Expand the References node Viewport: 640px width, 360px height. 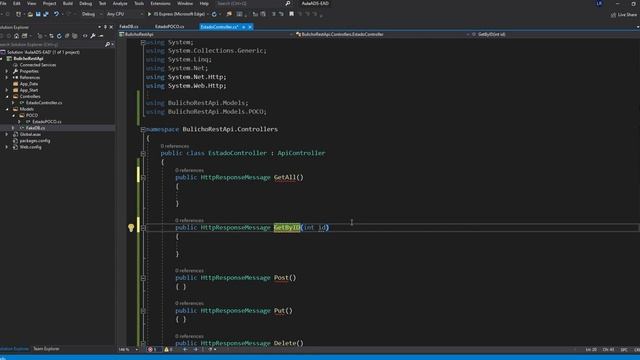click(x=7, y=78)
